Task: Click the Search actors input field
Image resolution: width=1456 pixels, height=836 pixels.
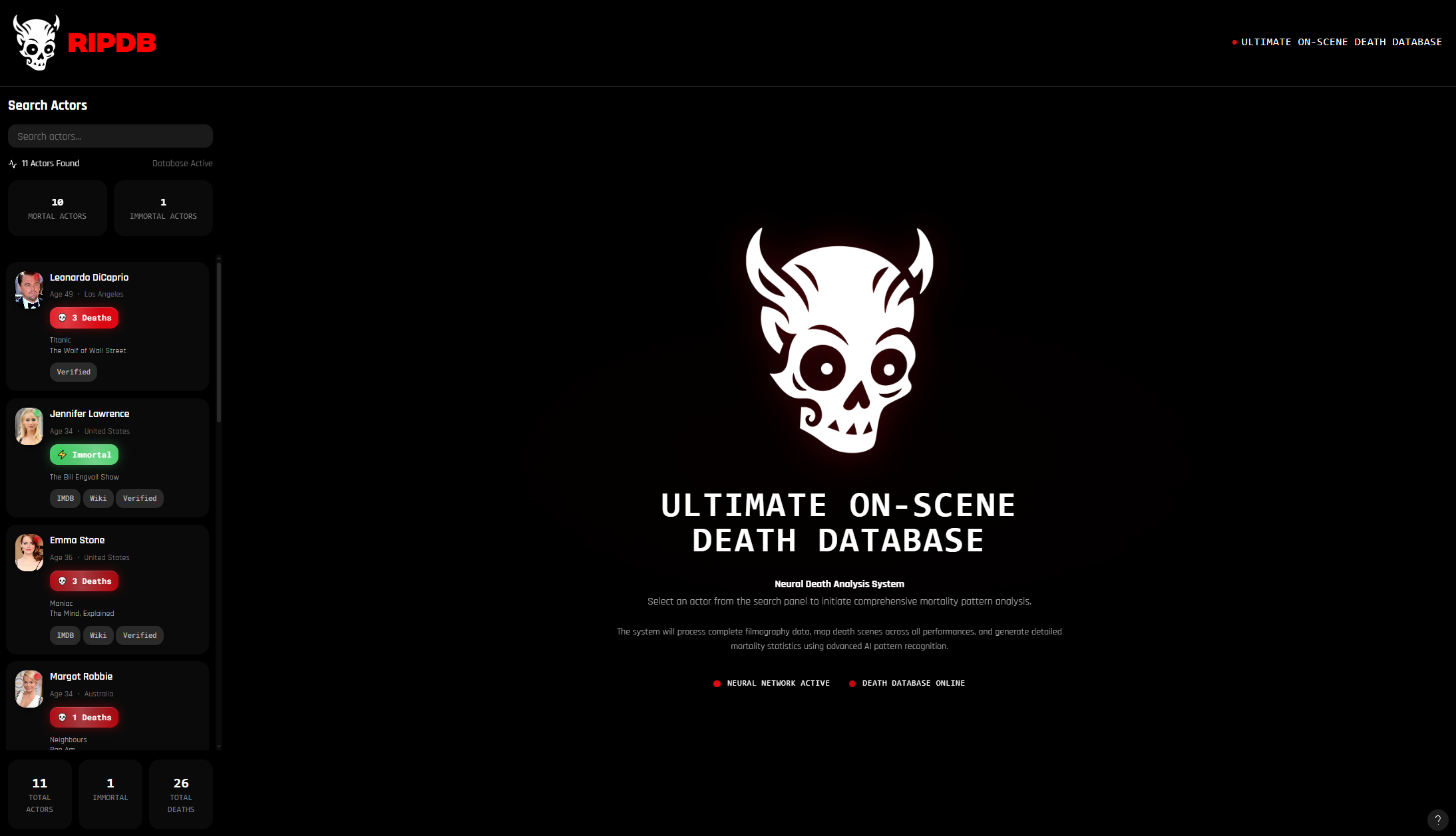Action: coord(110,136)
